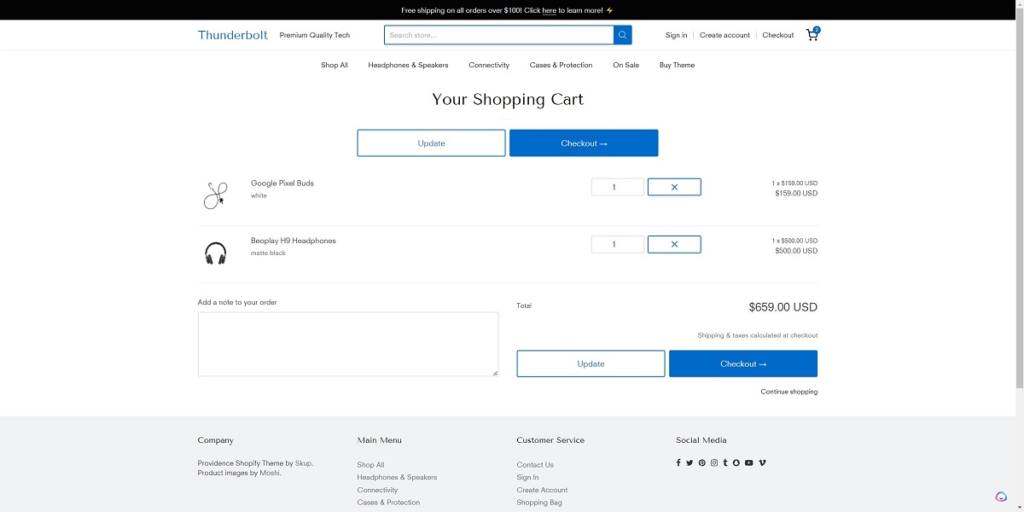
Task: Follow the Continue shopping link
Action: (788, 392)
